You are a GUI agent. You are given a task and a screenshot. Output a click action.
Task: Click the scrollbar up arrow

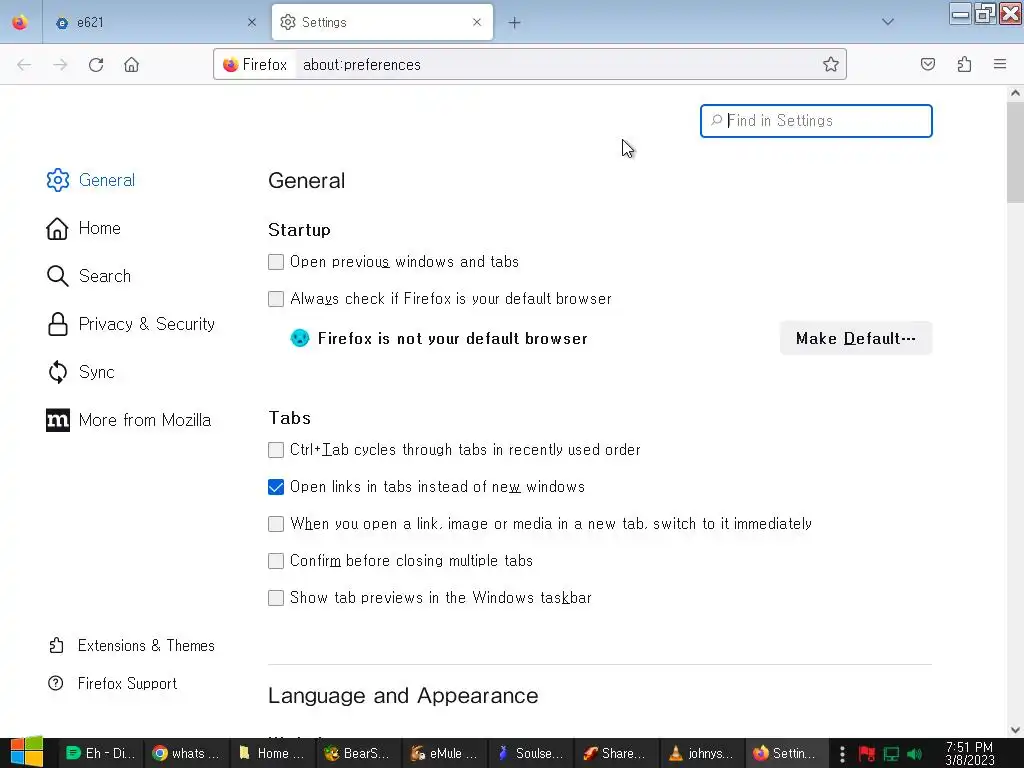1015,93
